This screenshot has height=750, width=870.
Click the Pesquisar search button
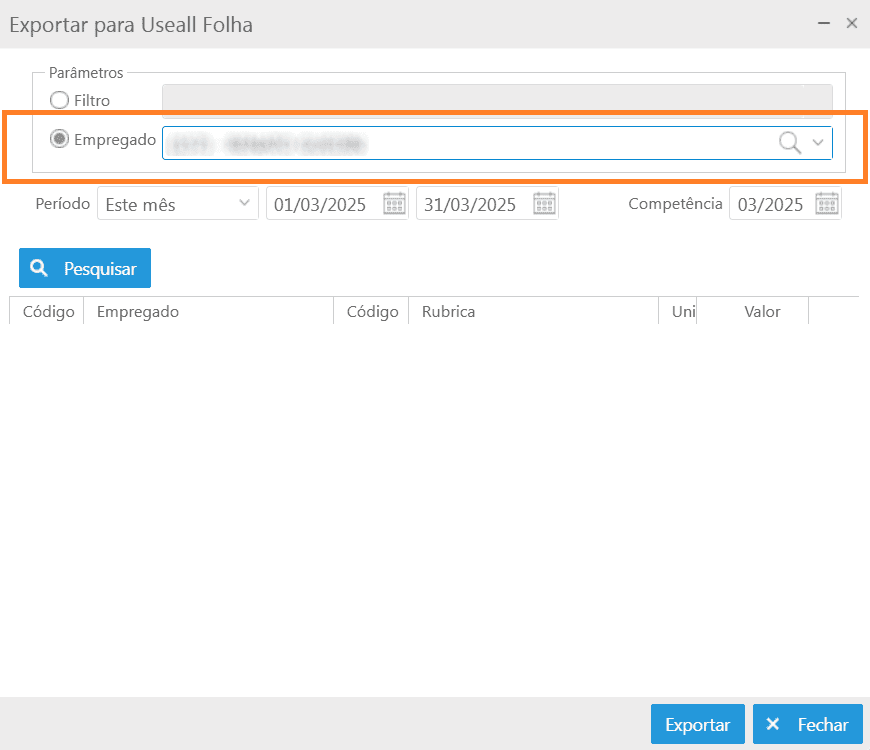pyautogui.click(x=85, y=268)
